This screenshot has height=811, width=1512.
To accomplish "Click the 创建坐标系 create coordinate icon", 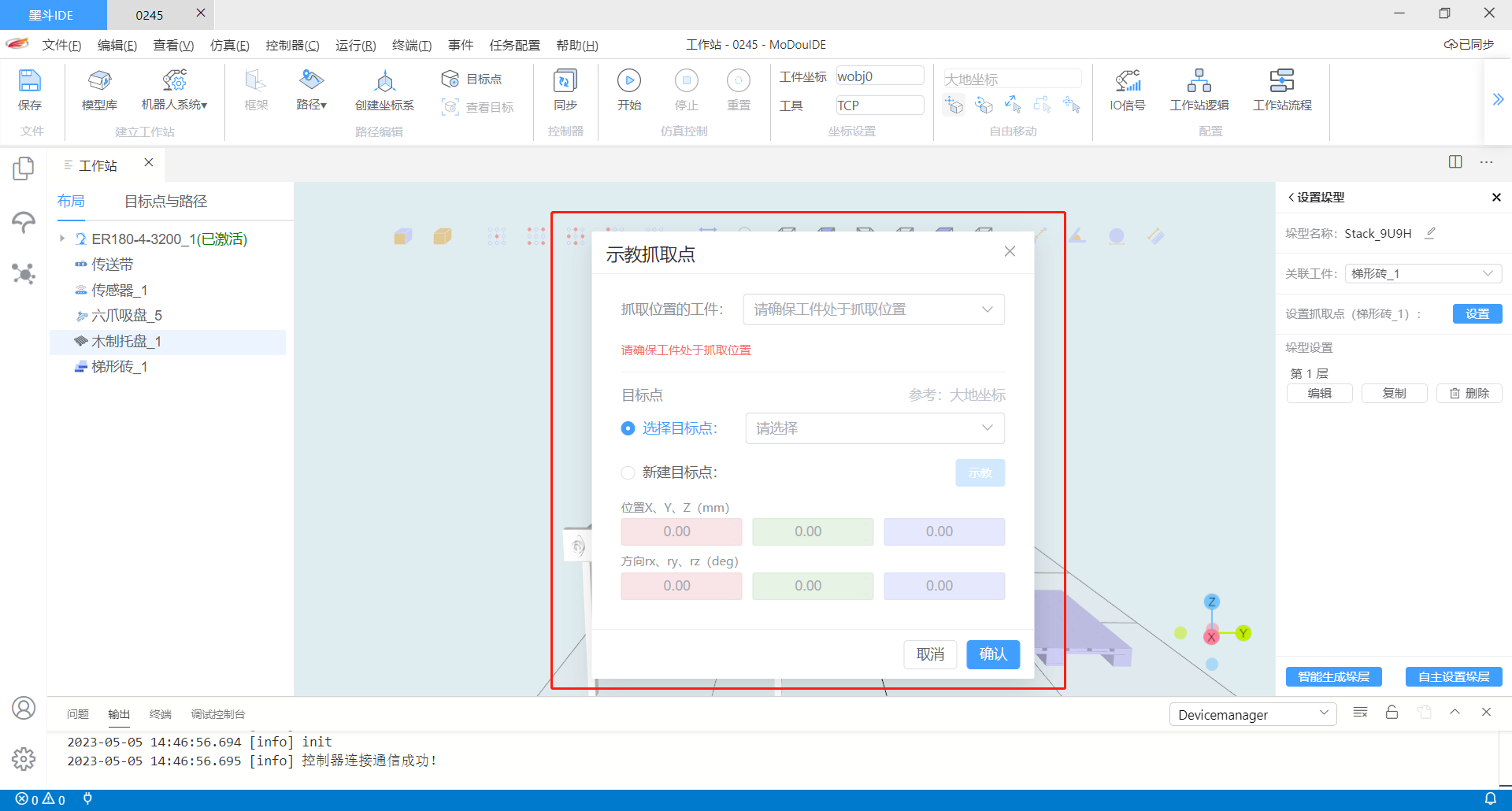I will pyautogui.click(x=384, y=81).
